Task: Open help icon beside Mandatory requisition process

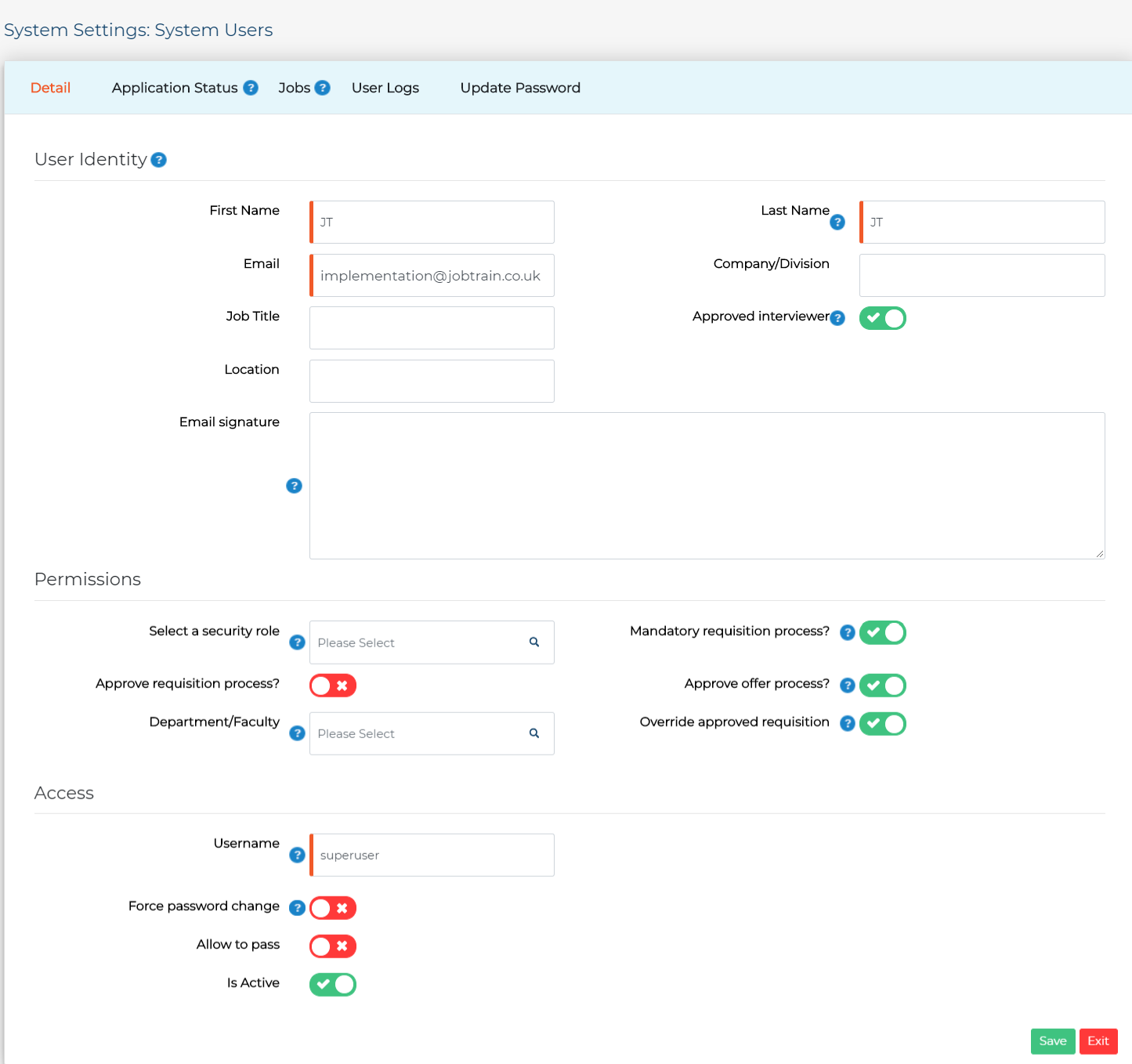Action: point(847,632)
